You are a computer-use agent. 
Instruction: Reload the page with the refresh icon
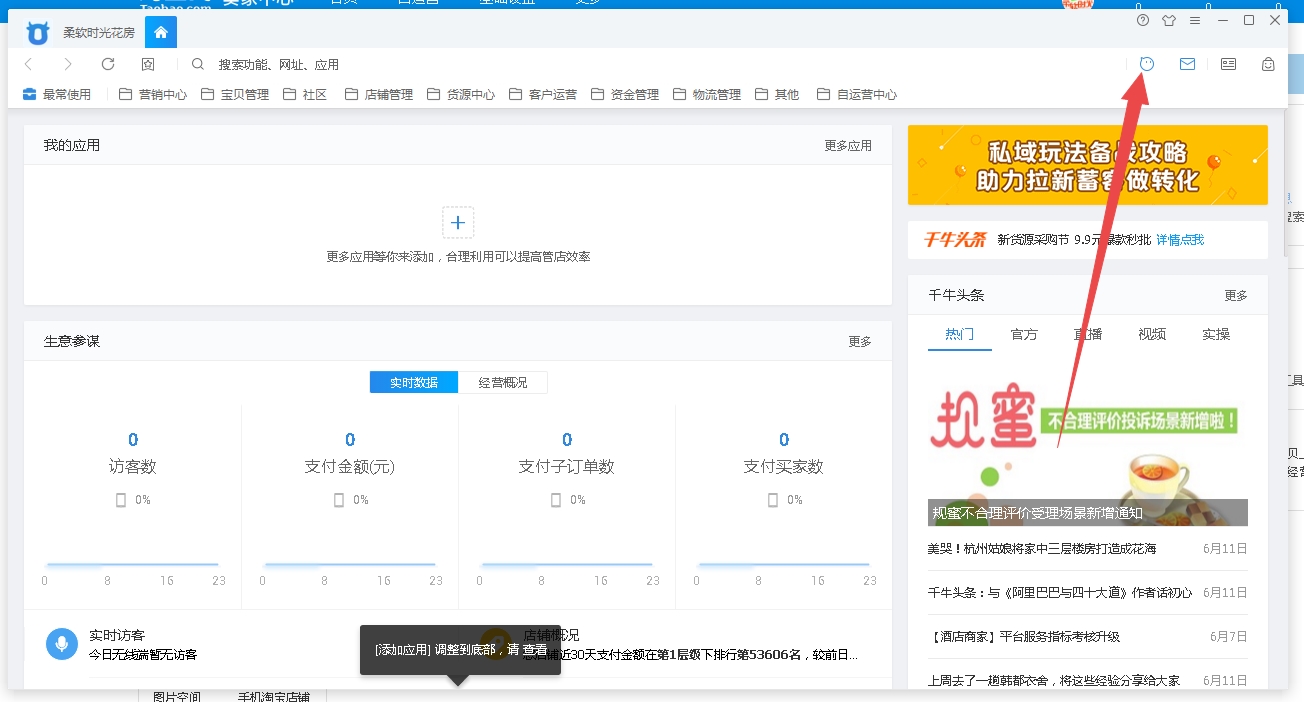(x=108, y=64)
